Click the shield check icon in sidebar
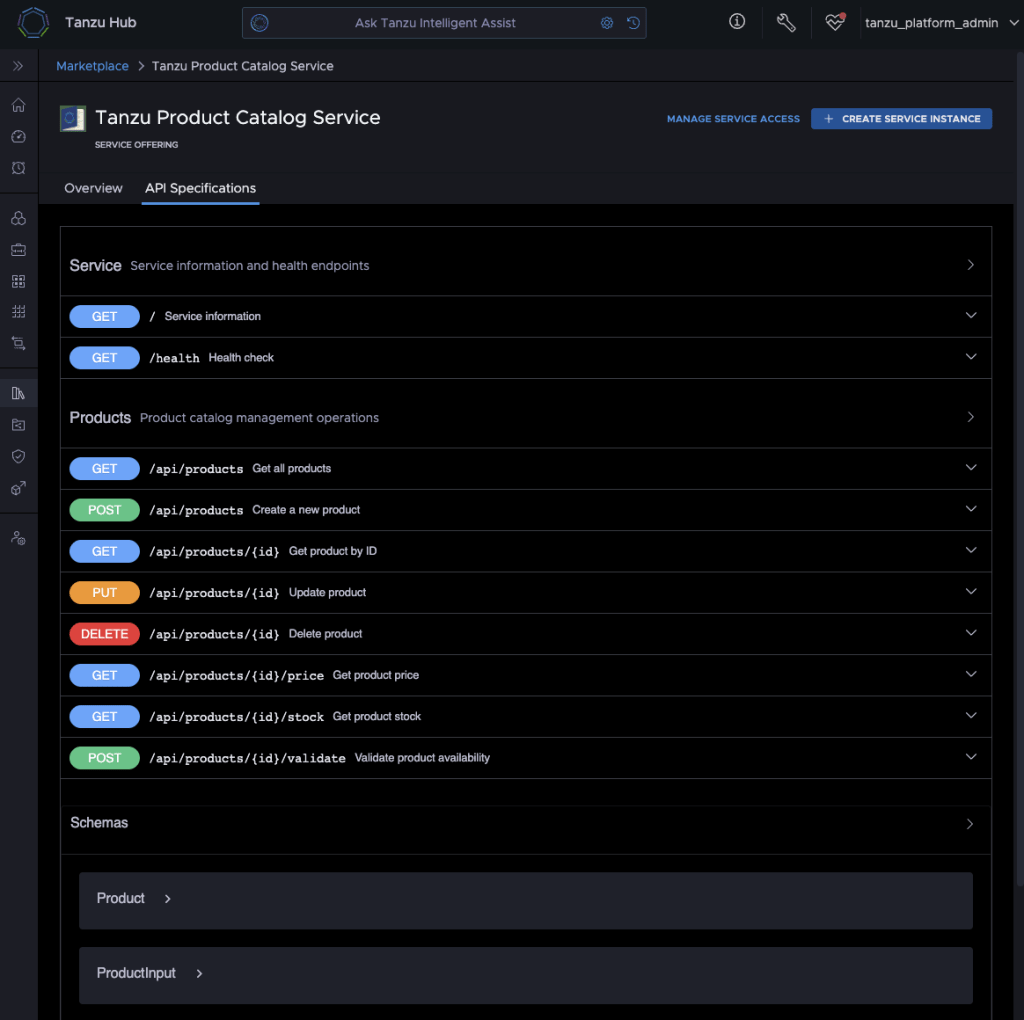Image resolution: width=1024 pixels, height=1020 pixels. point(18,456)
